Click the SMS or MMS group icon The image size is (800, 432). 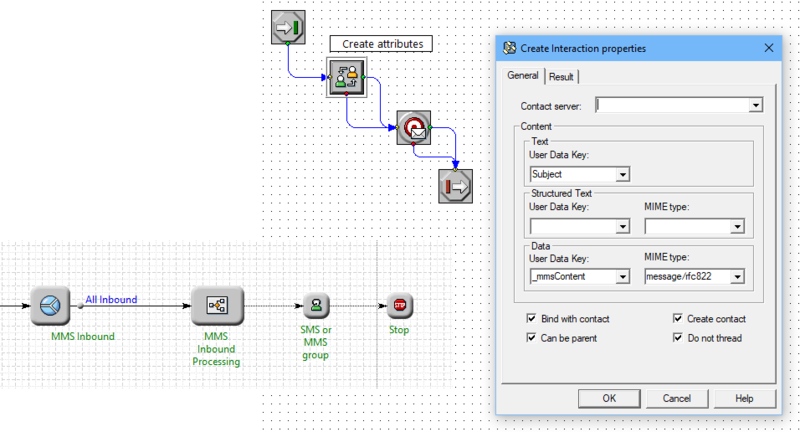(x=316, y=305)
